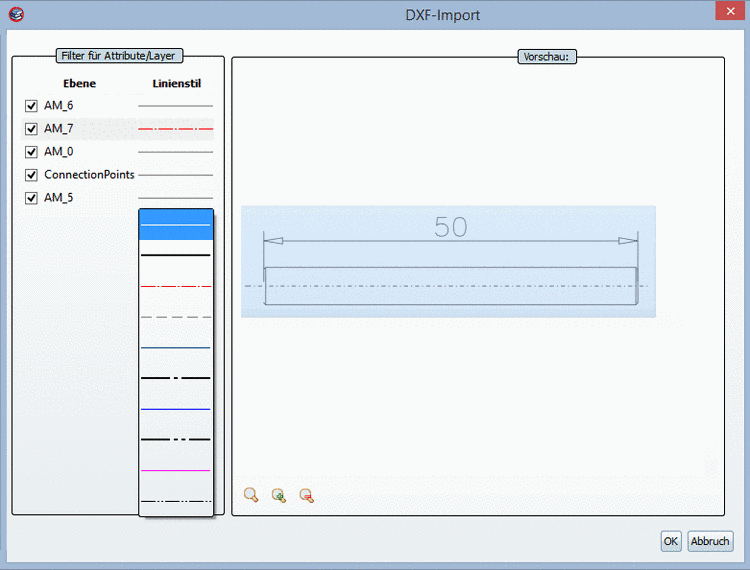Click the application logo in the title bar
750x570 pixels.
[16, 14]
